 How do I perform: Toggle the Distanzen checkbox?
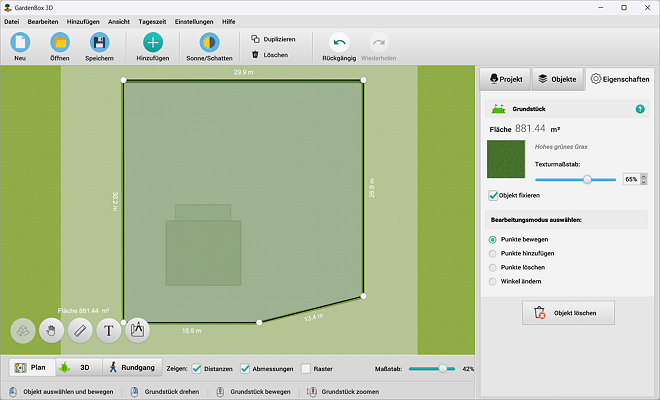(x=197, y=369)
